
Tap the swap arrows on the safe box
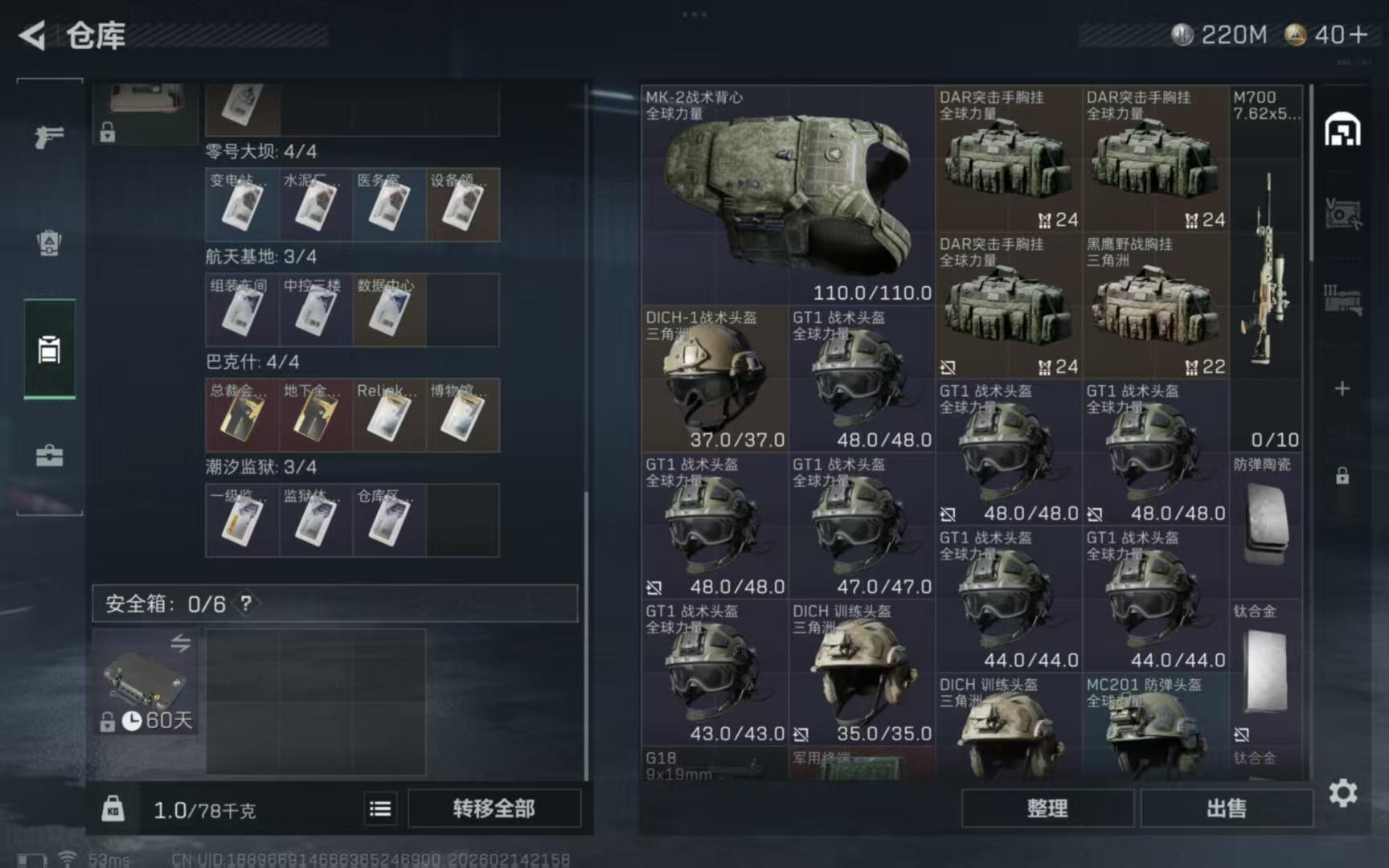[x=180, y=643]
